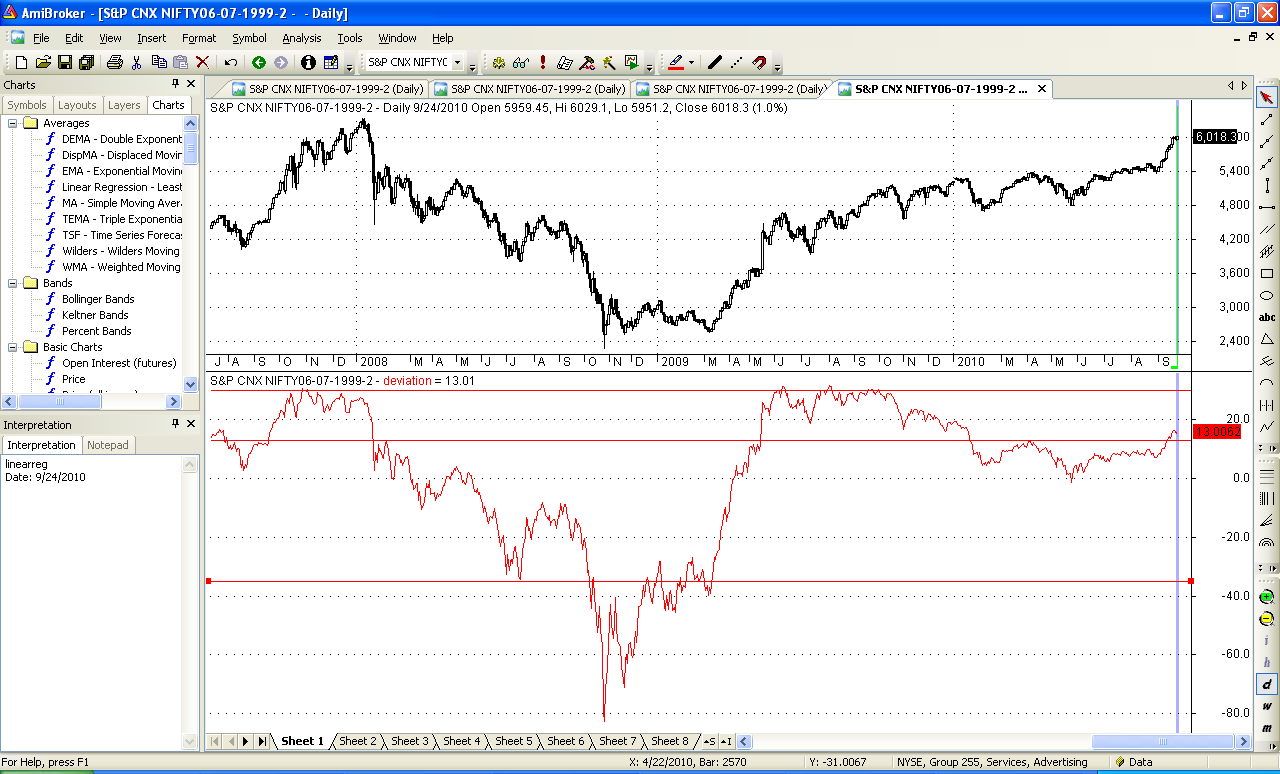Collapse the Averages tree folder
This screenshot has width=1280, height=774.
(13, 123)
